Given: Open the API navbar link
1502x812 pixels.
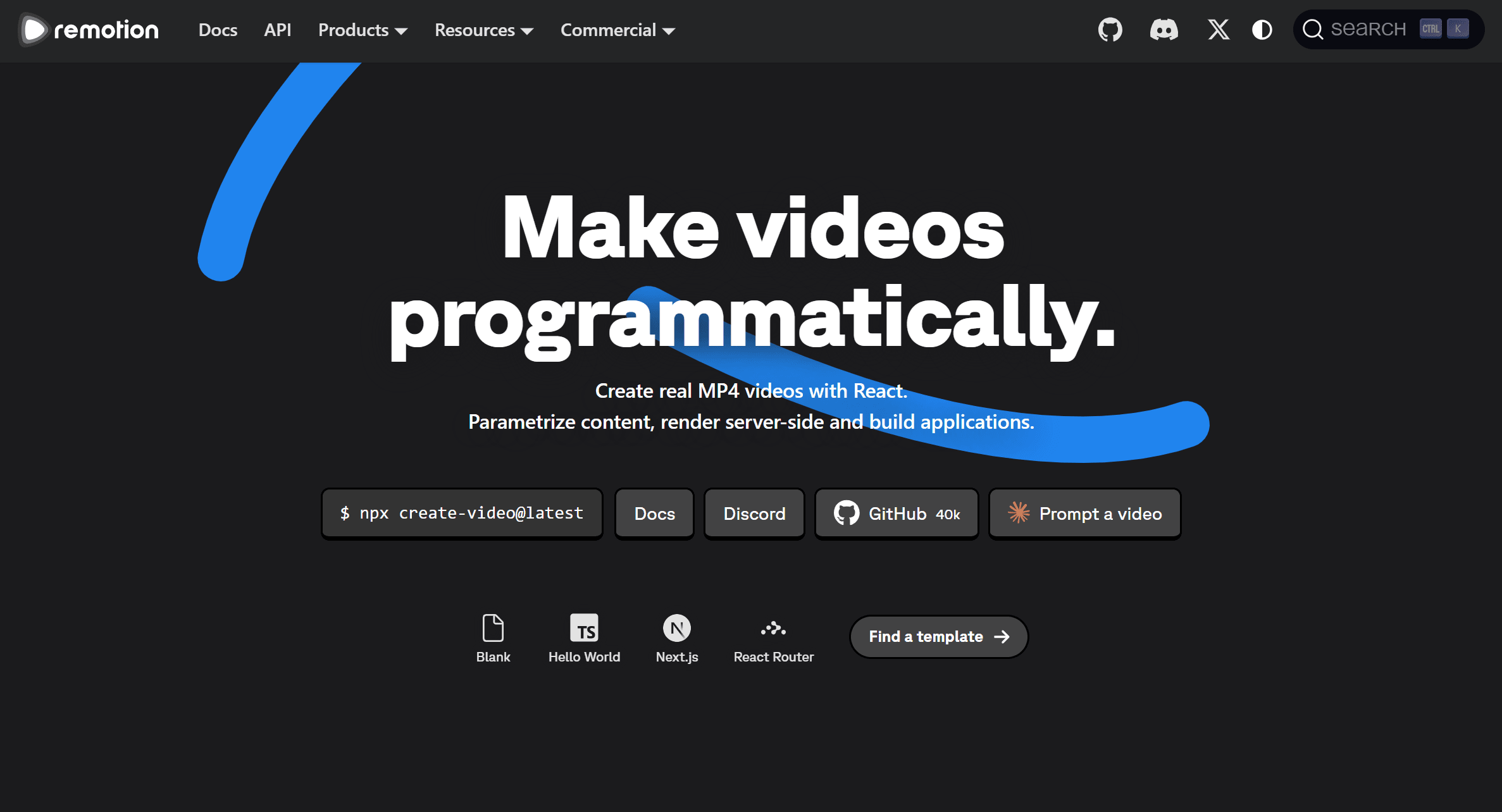Looking at the screenshot, I should coord(277,30).
